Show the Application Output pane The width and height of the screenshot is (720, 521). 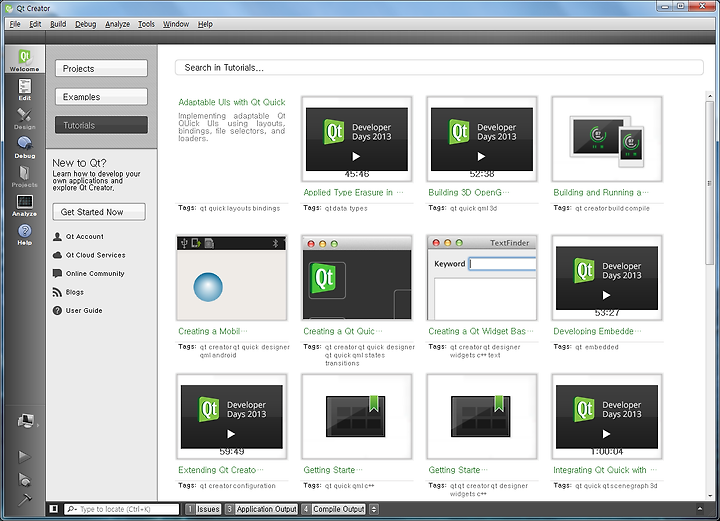point(261,509)
